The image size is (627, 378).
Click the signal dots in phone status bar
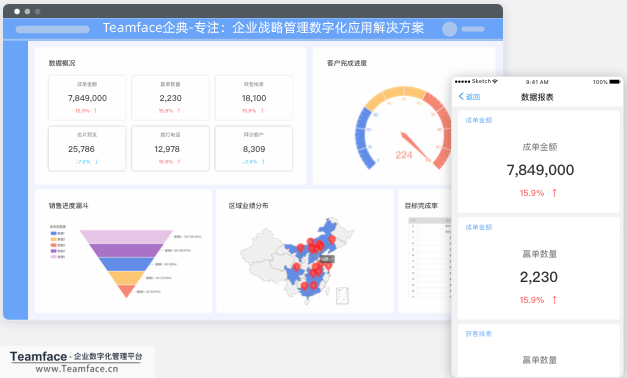point(463,82)
